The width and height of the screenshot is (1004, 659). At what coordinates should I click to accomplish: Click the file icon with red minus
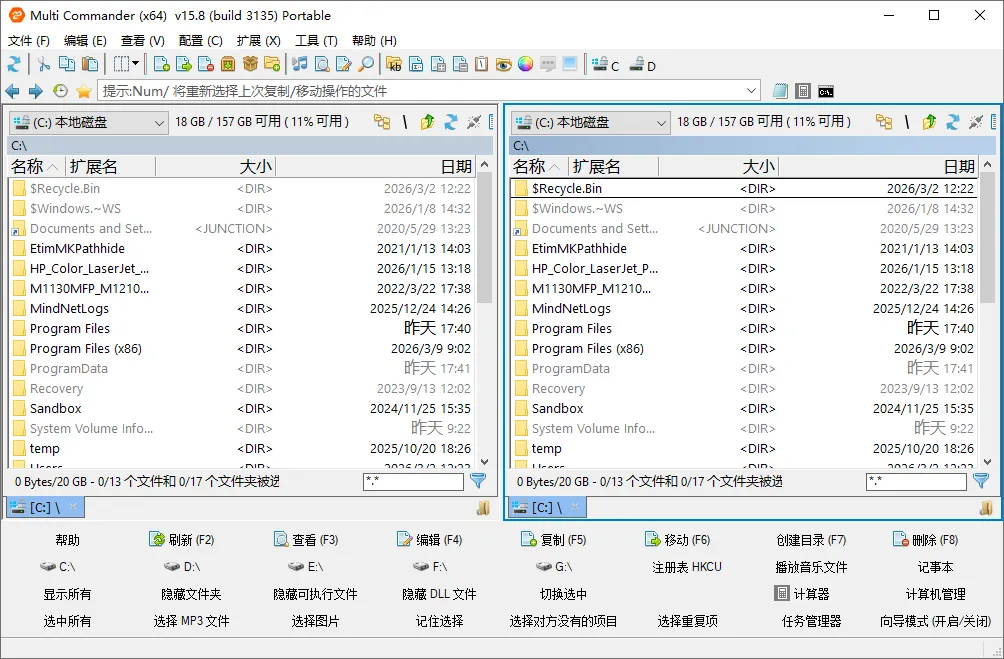pyautogui.click(x=206, y=64)
